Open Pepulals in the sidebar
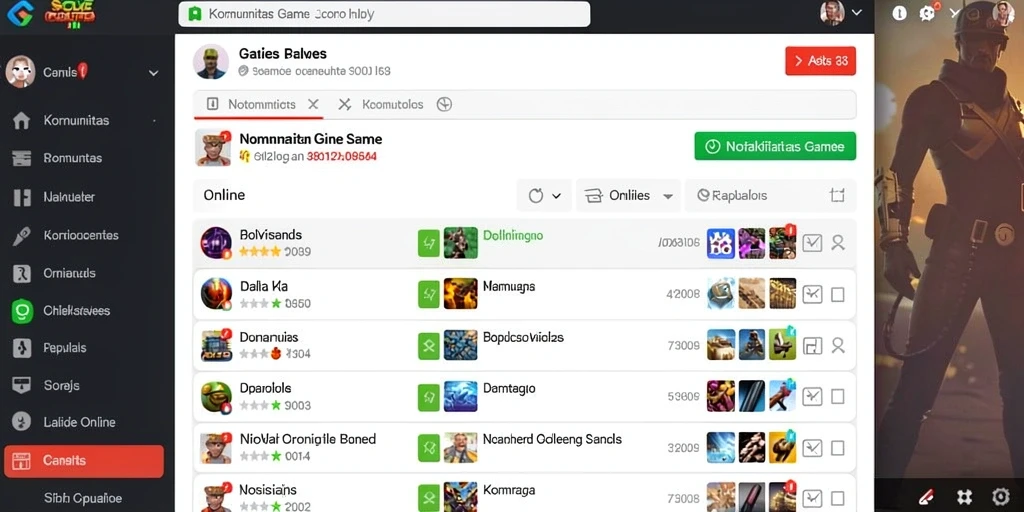This screenshot has width=1024, height=512. (65, 348)
